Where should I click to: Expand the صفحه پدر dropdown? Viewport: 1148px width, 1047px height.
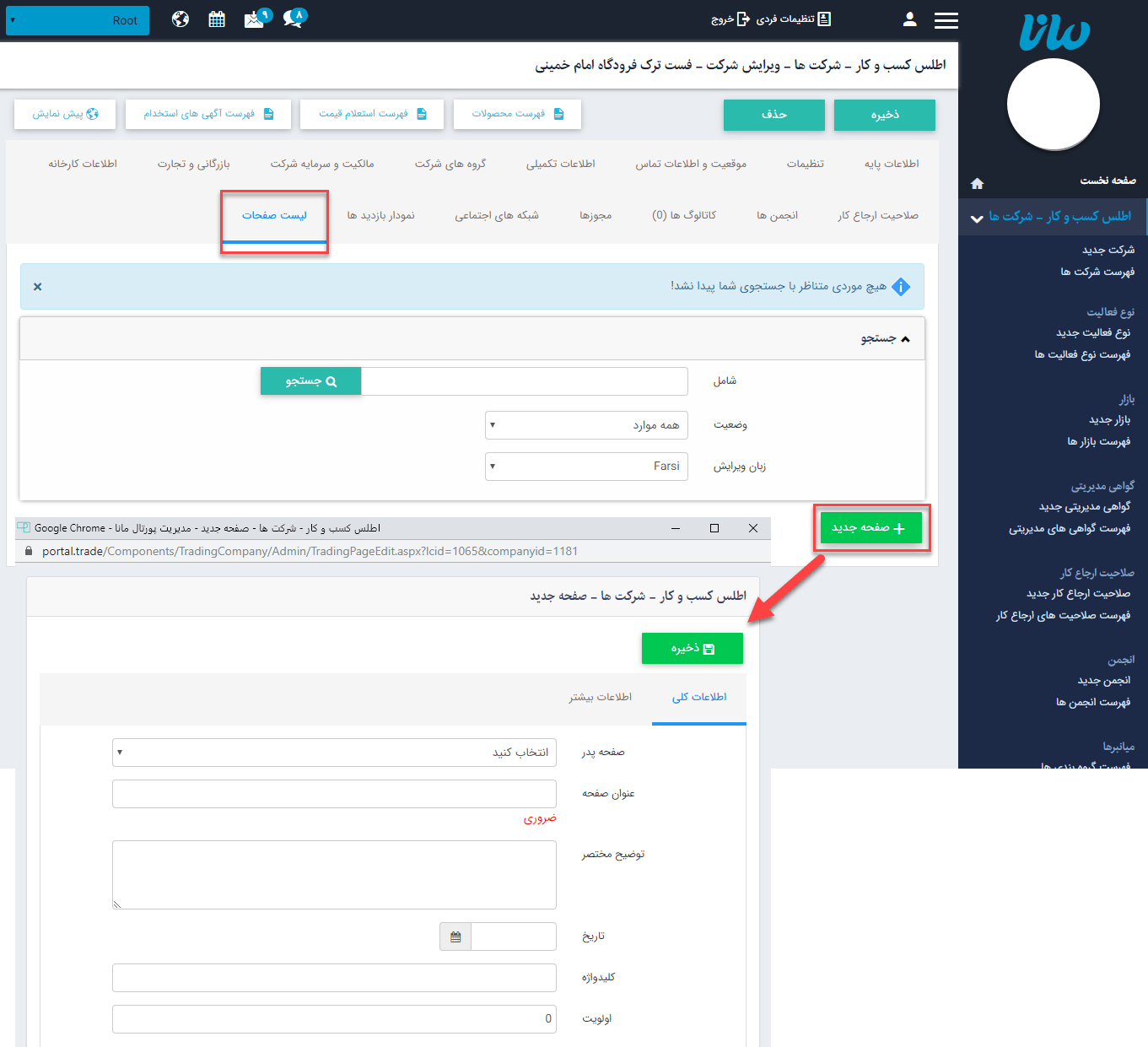point(334,753)
